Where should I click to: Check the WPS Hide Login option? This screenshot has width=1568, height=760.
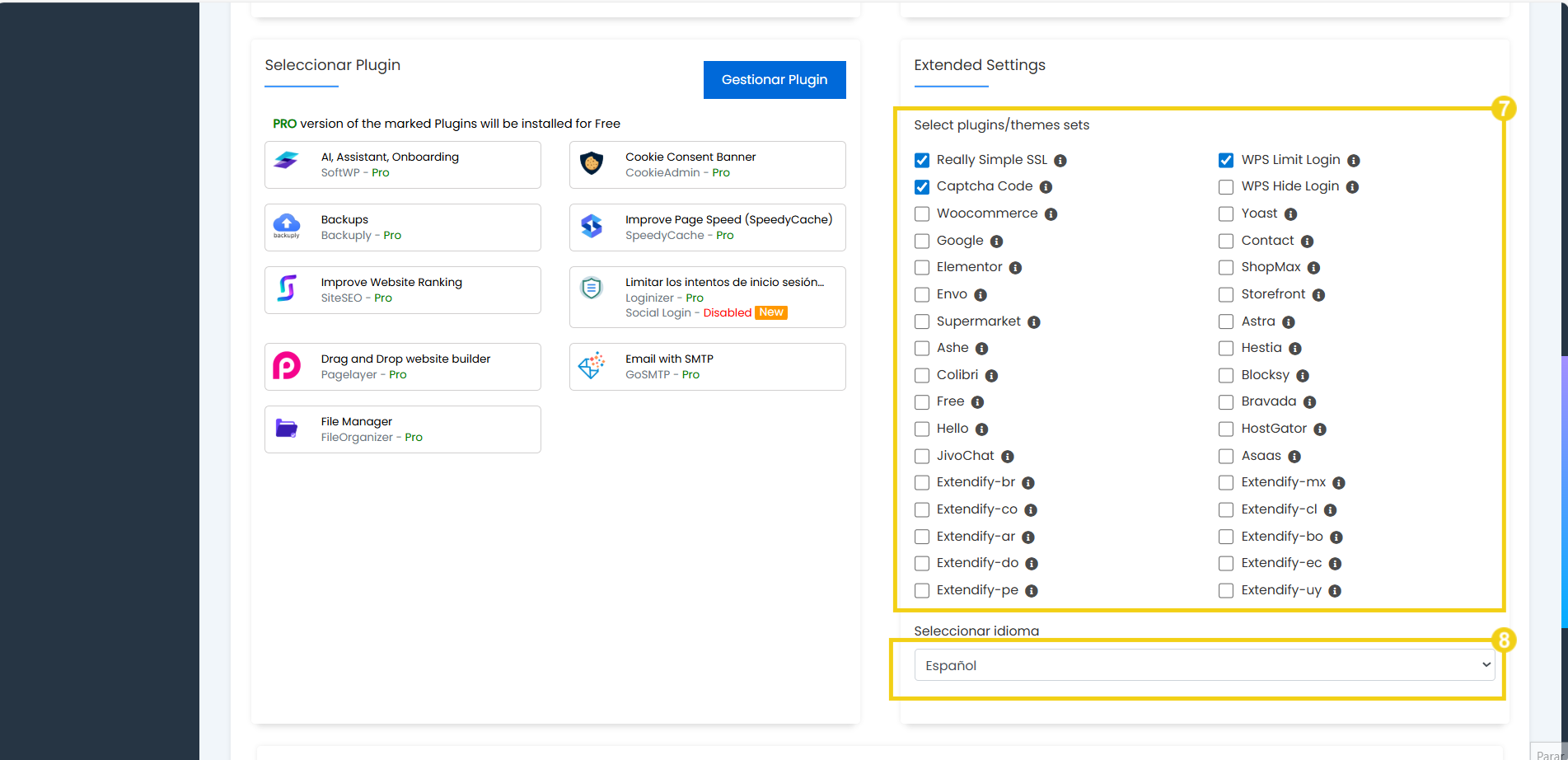tap(1226, 187)
